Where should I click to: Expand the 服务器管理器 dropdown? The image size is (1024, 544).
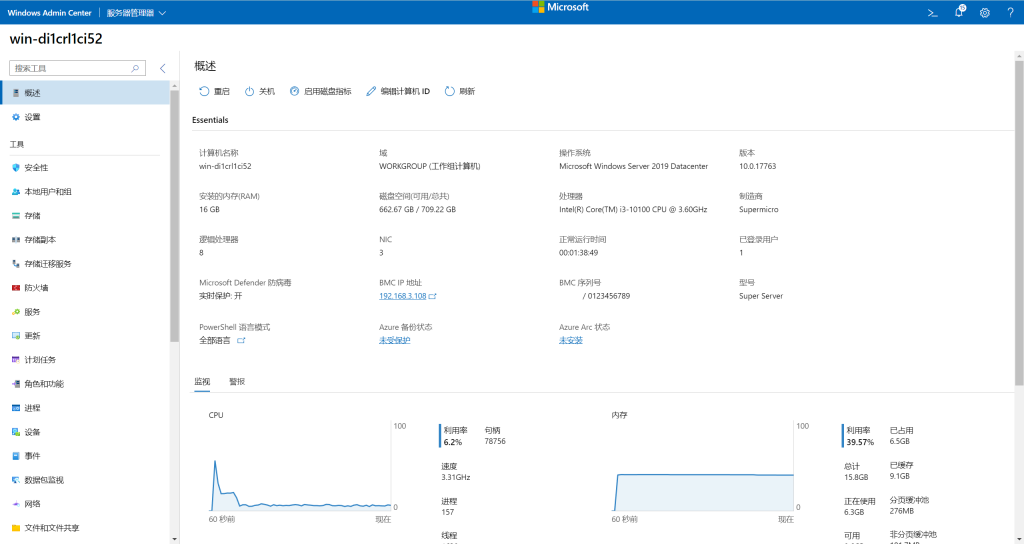136,12
